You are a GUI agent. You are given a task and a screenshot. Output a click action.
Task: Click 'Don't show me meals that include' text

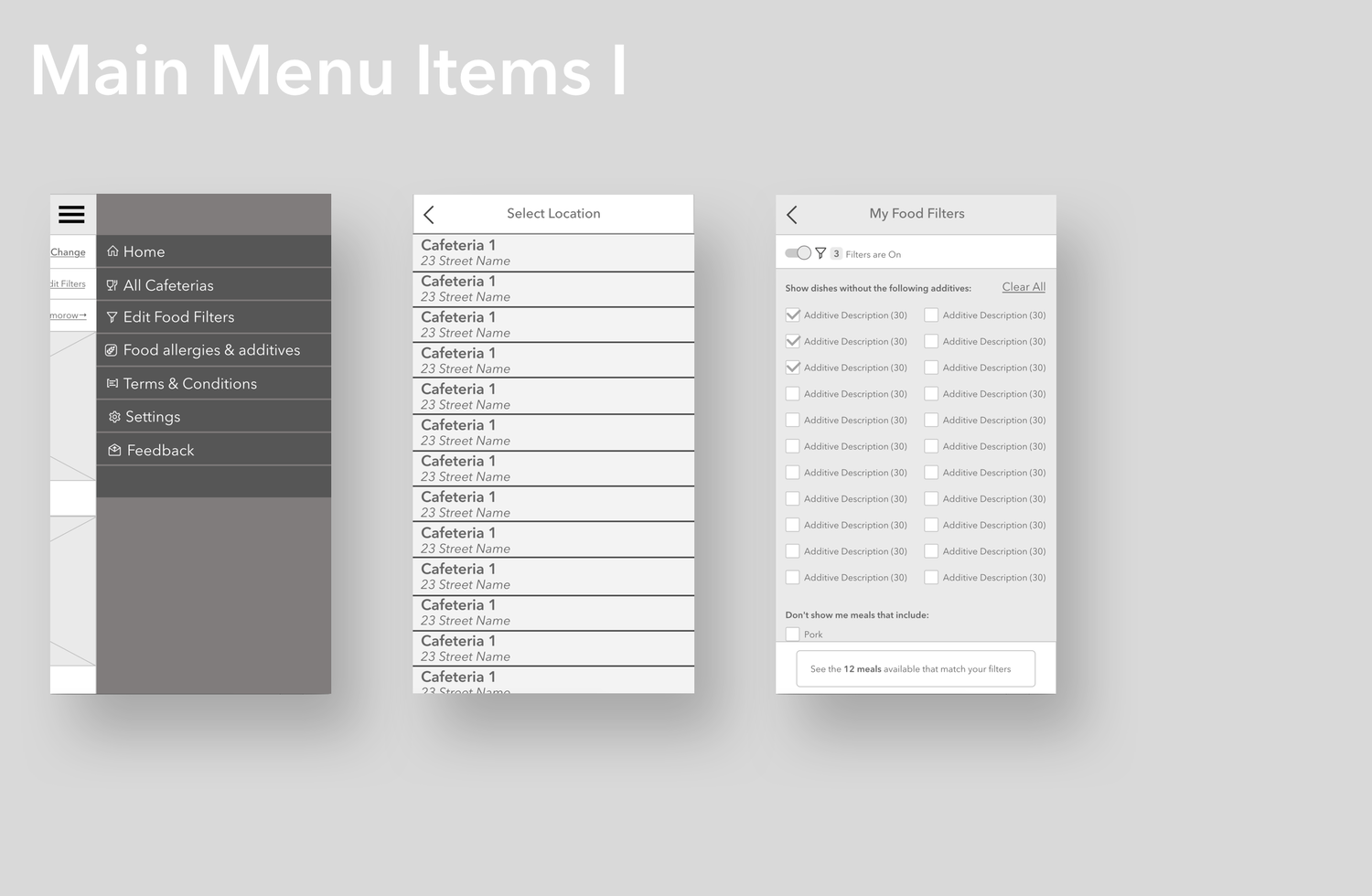click(857, 615)
